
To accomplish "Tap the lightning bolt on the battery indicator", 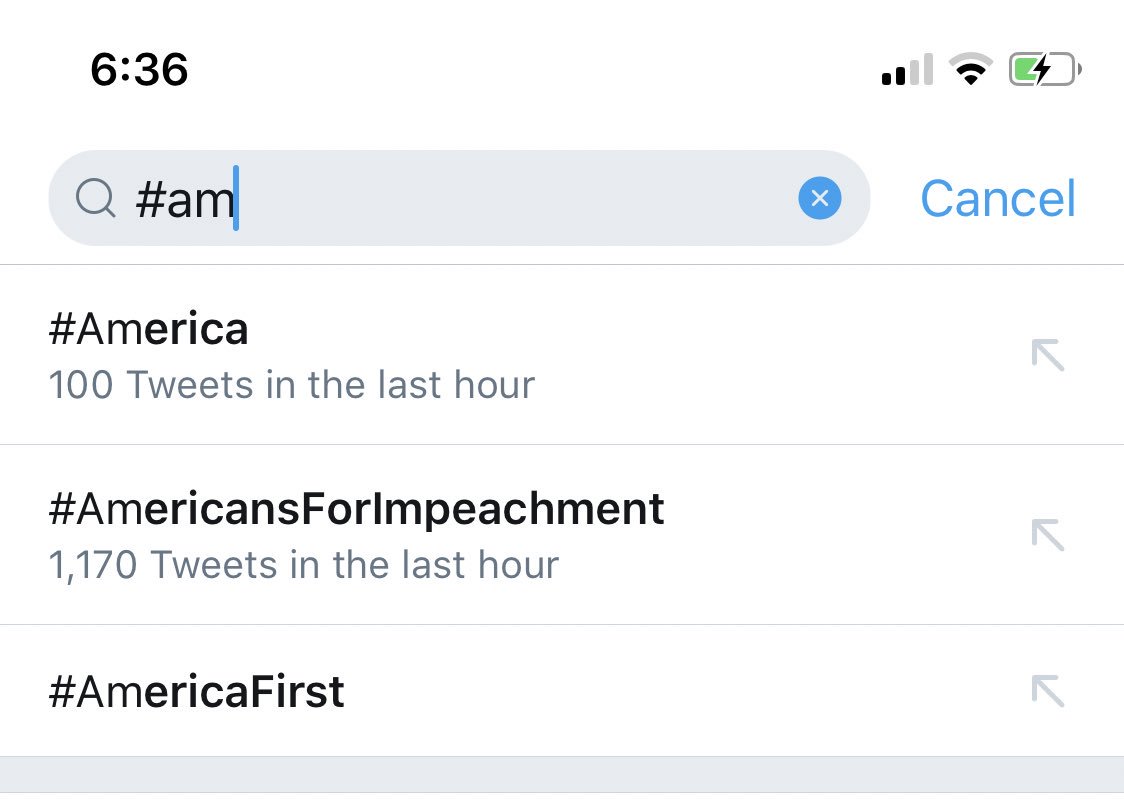I will point(1041,70).
